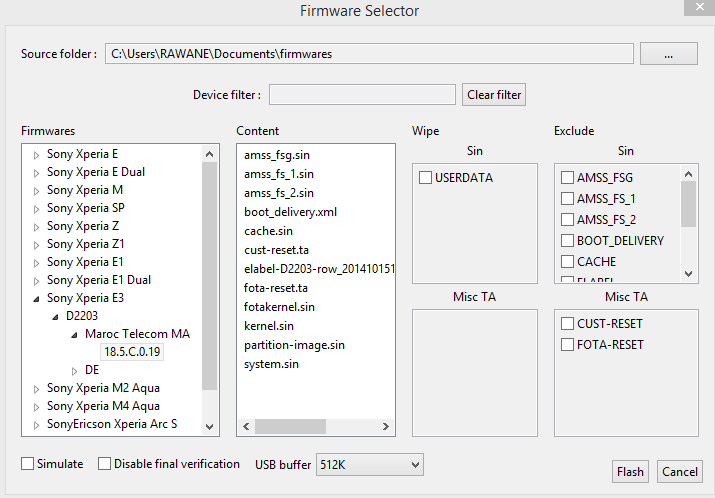This screenshot has width=715, height=498.
Task: Check the FOTA-RESET Misc TA checkbox
Action: 567,344
